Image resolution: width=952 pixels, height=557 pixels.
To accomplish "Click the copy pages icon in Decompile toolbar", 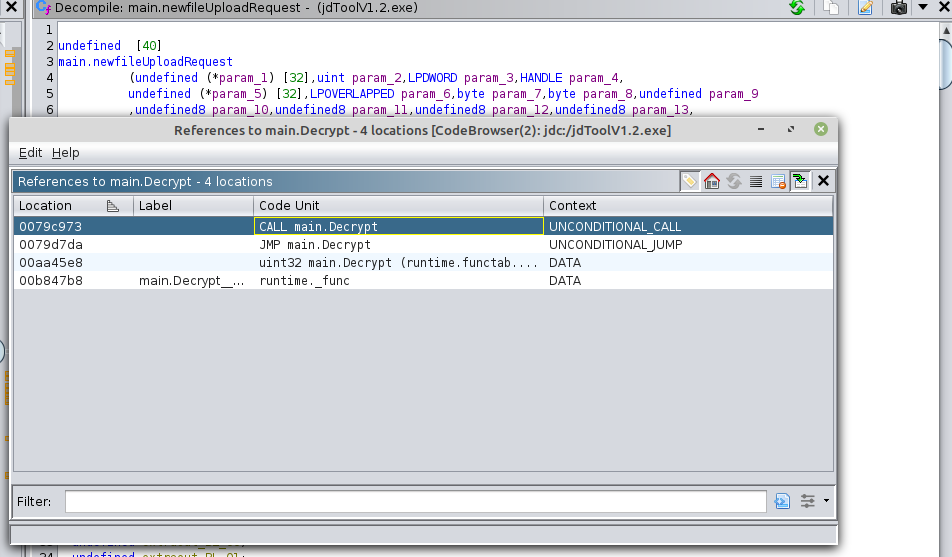I will (831, 8).
